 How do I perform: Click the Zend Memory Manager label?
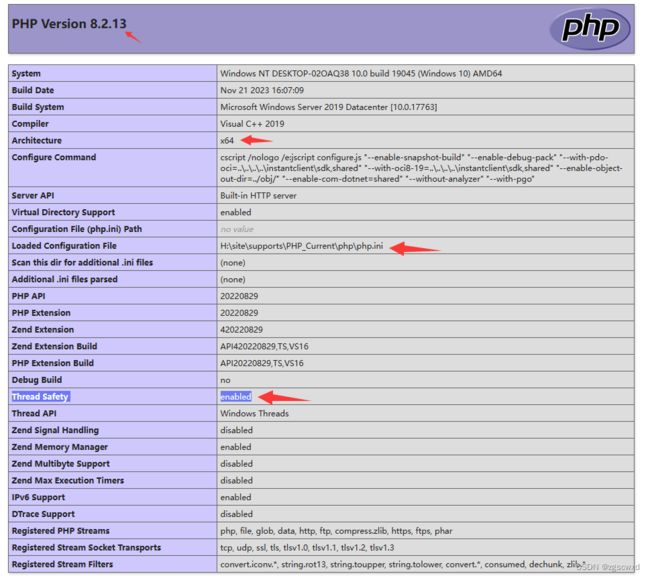(60, 447)
